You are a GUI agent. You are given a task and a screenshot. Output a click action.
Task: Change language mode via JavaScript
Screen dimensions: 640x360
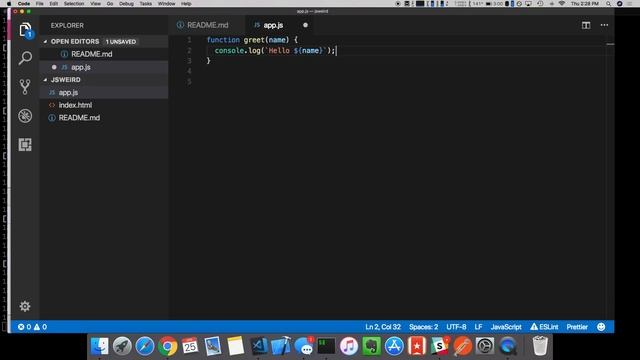(x=506, y=327)
